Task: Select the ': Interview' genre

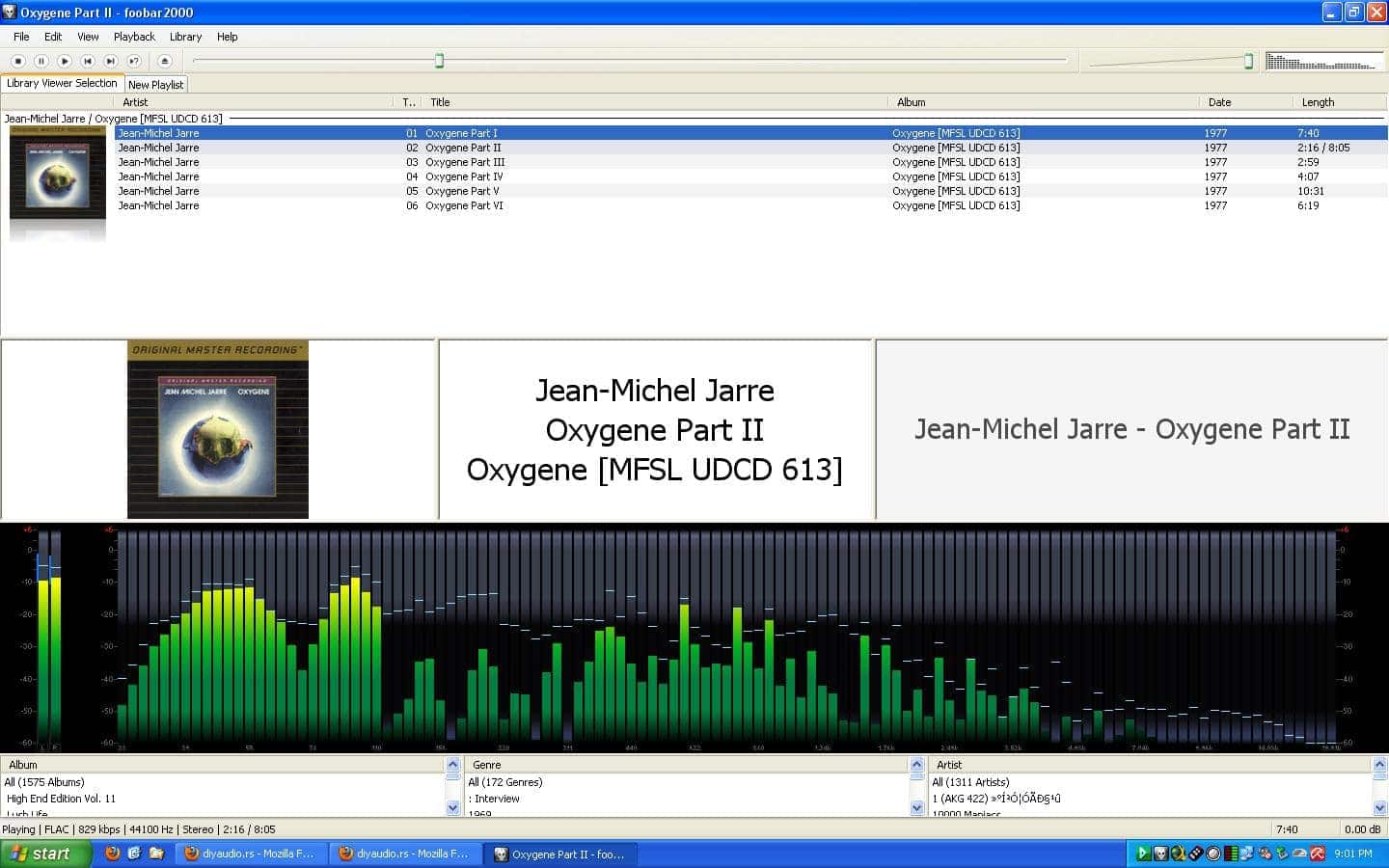Action: tap(494, 799)
